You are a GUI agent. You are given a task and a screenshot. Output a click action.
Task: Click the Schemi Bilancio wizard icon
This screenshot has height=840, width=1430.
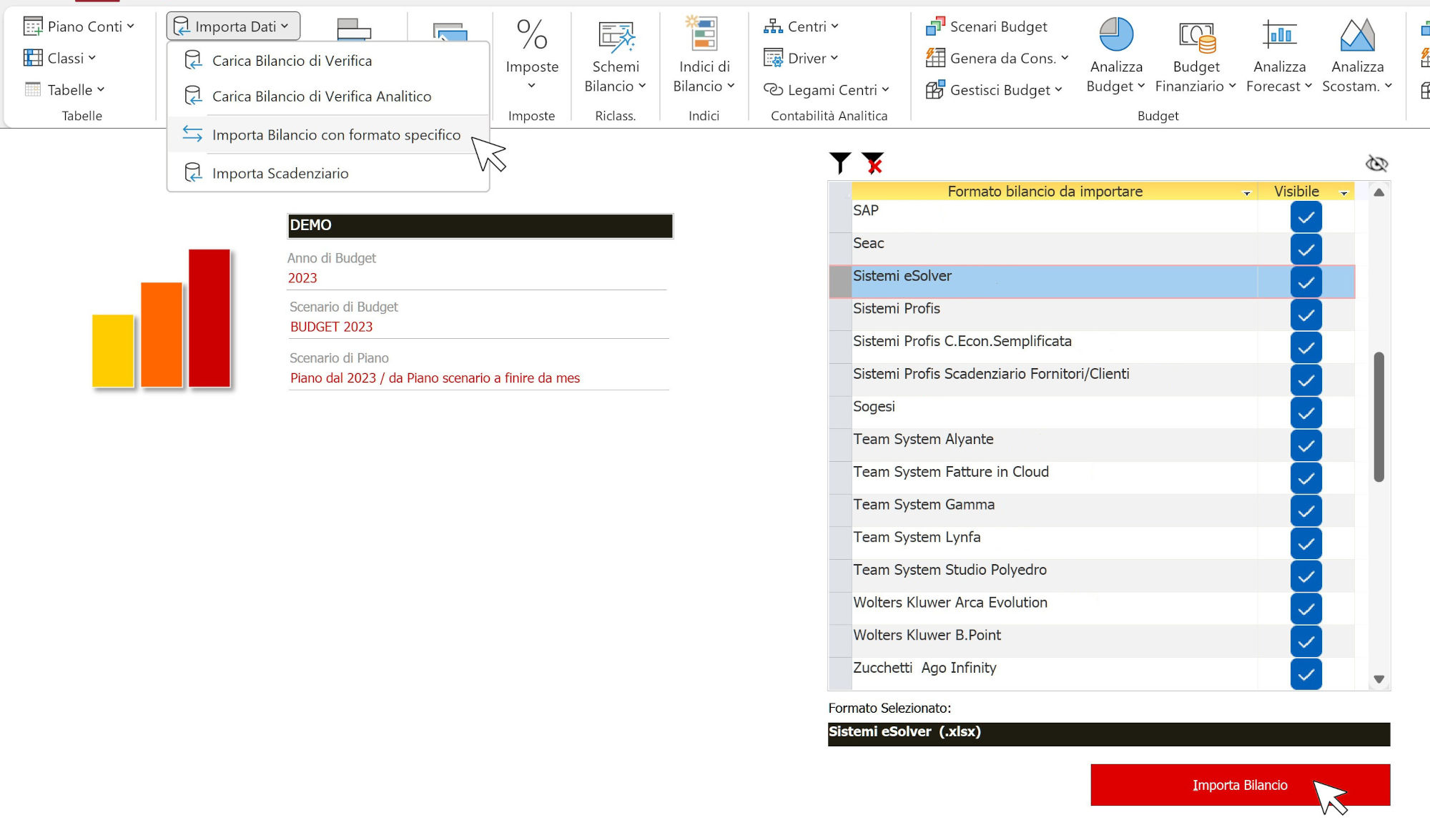[x=616, y=36]
